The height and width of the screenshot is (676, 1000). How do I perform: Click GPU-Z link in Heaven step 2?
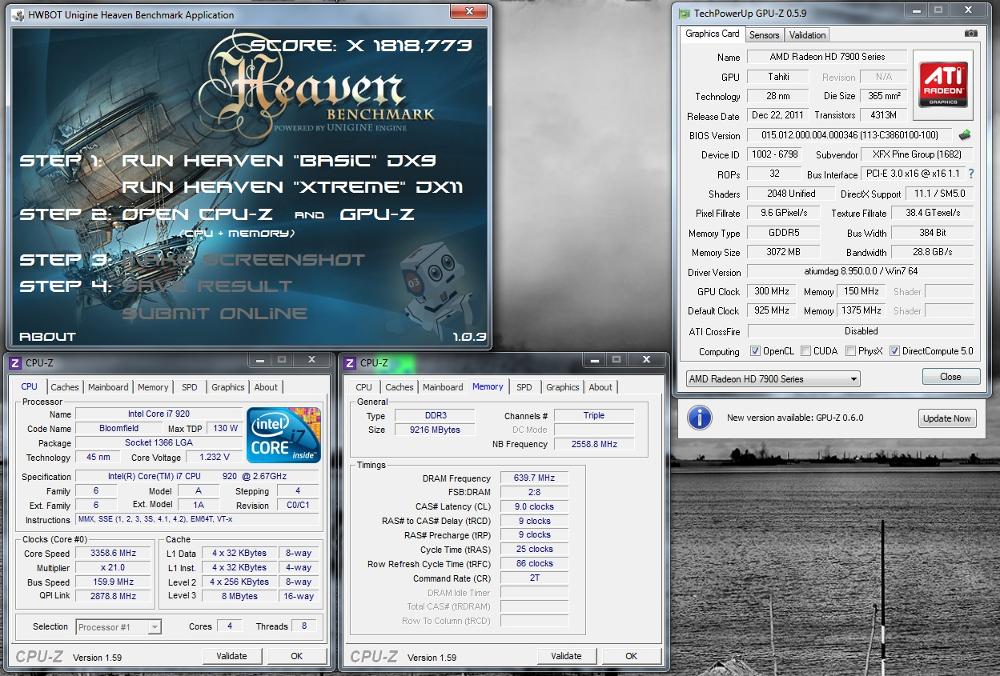[378, 214]
